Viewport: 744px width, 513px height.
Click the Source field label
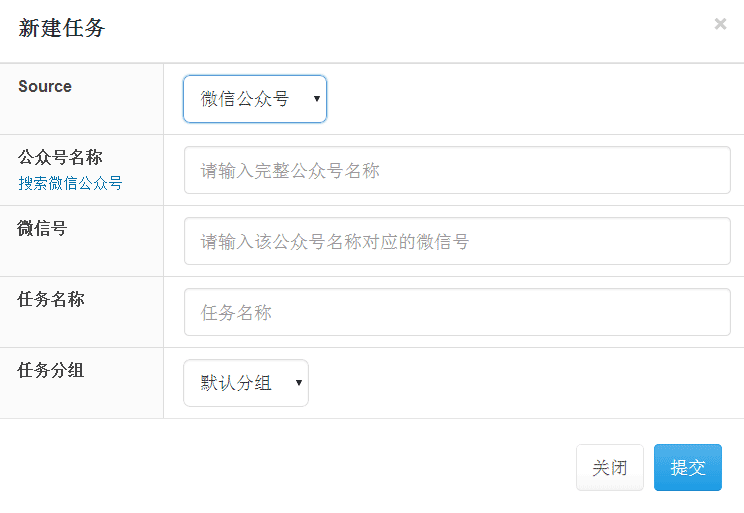click(45, 86)
